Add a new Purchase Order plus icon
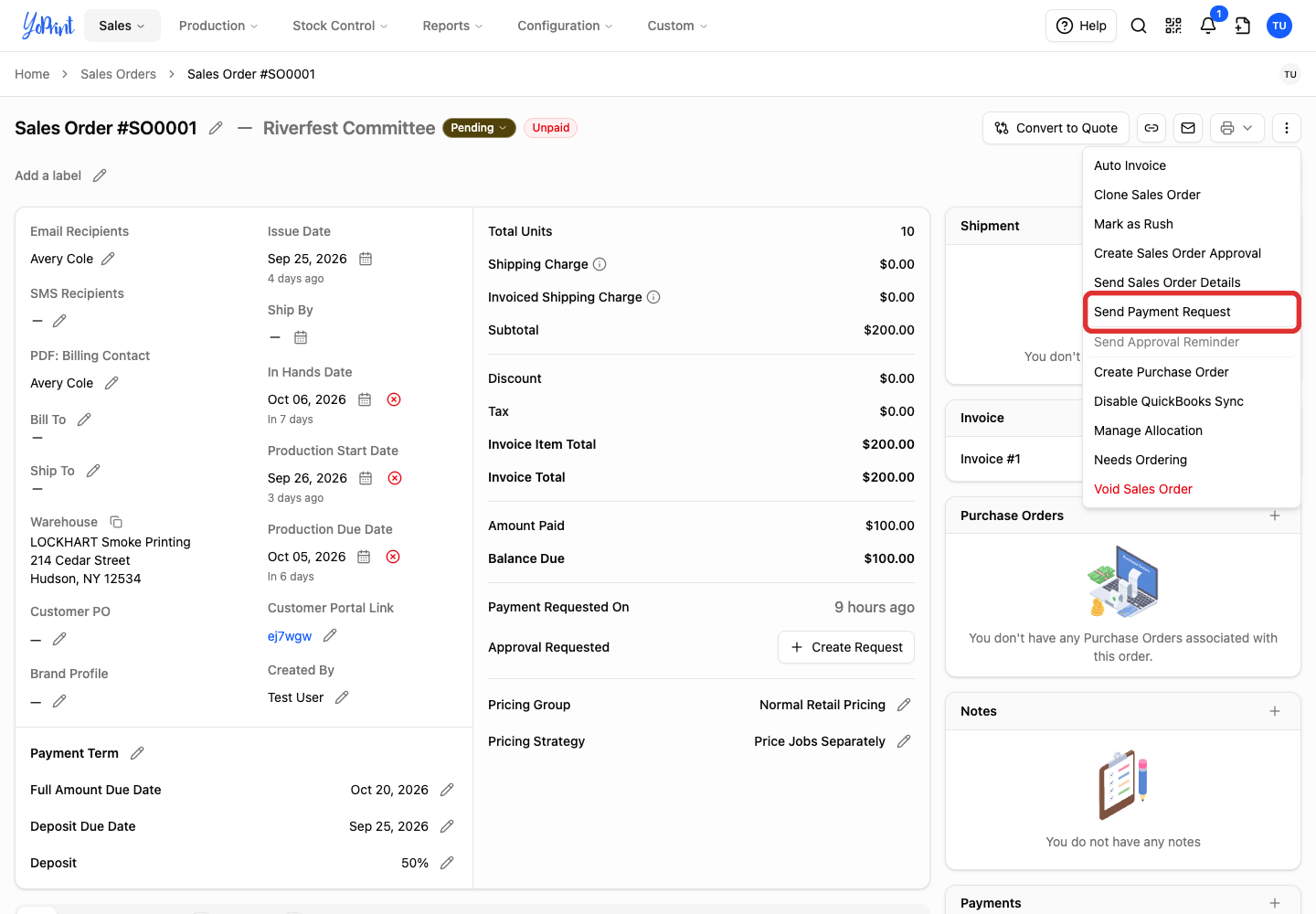1316x914 pixels. coord(1275,515)
